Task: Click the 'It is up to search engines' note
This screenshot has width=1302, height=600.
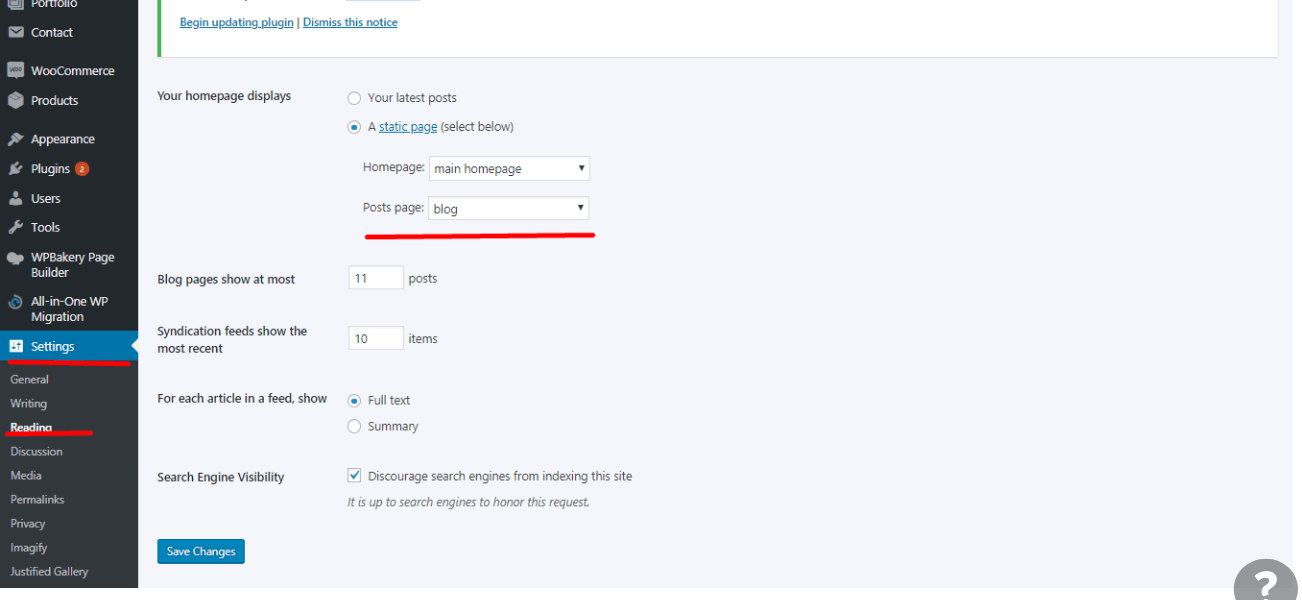Action: (468, 502)
